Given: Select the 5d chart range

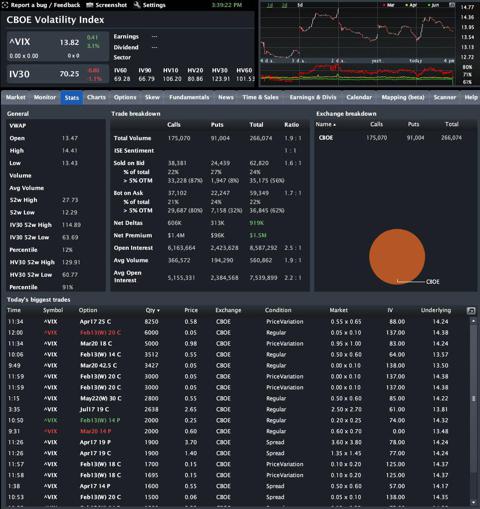Looking at the screenshot, I should tap(300, 5).
